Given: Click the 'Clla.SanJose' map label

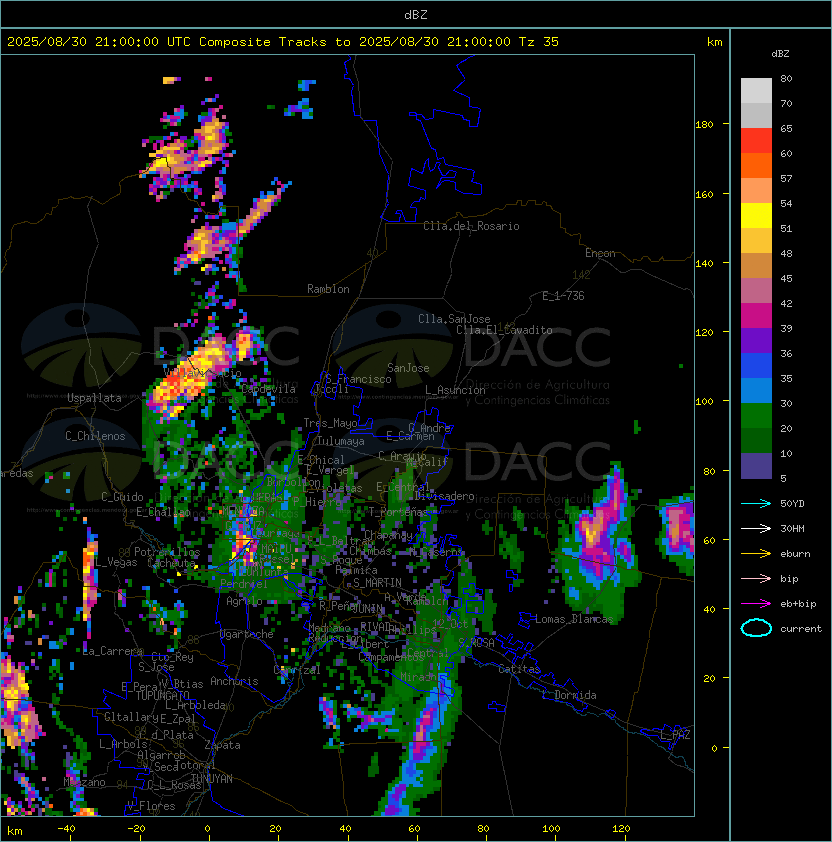Looking at the screenshot, I should pyautogui.click(x=454, y=319).
